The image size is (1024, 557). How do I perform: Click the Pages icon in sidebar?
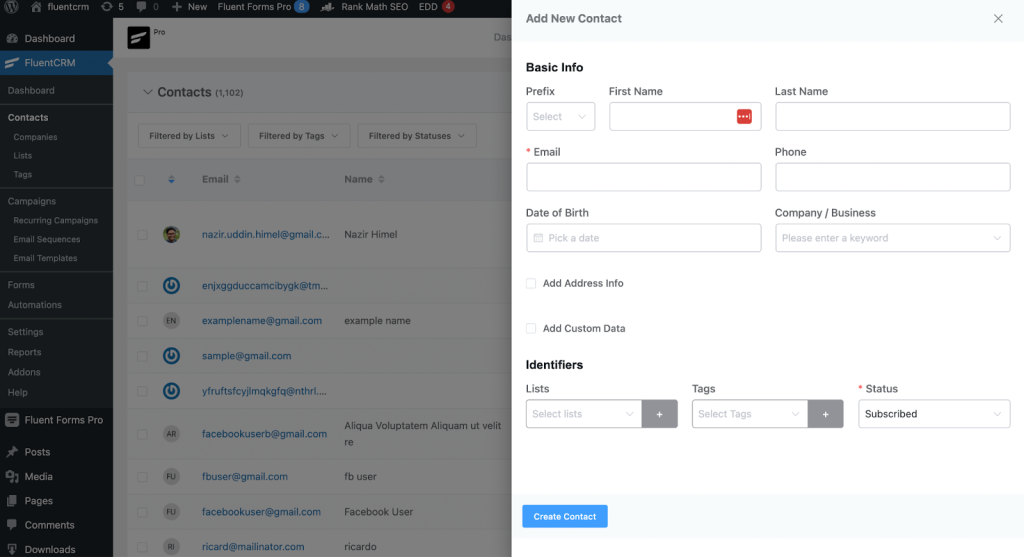click(12, 501)
